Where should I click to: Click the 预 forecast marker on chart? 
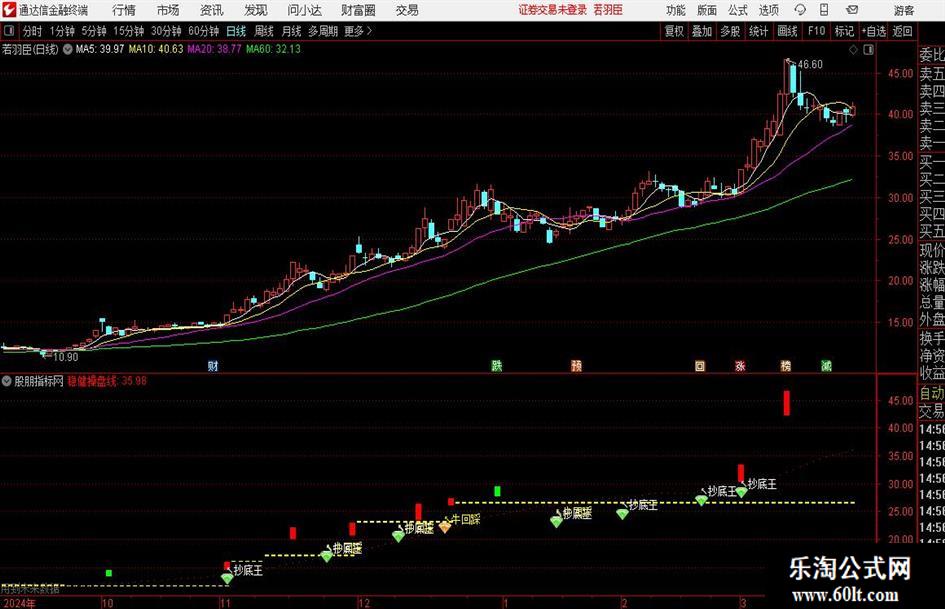tap(576, 365)
